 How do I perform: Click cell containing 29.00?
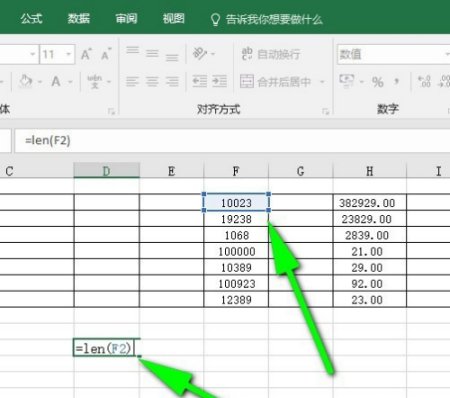(x=370, y=267)
